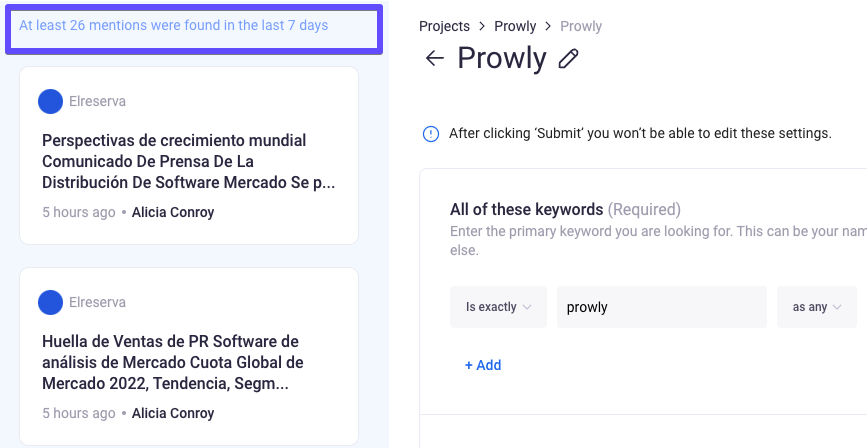Focus the keyword field containing 'prowly'
Image resolution: width=867 pixels, height=448 pixels.
pyautogui.click(x=661, y=307)
